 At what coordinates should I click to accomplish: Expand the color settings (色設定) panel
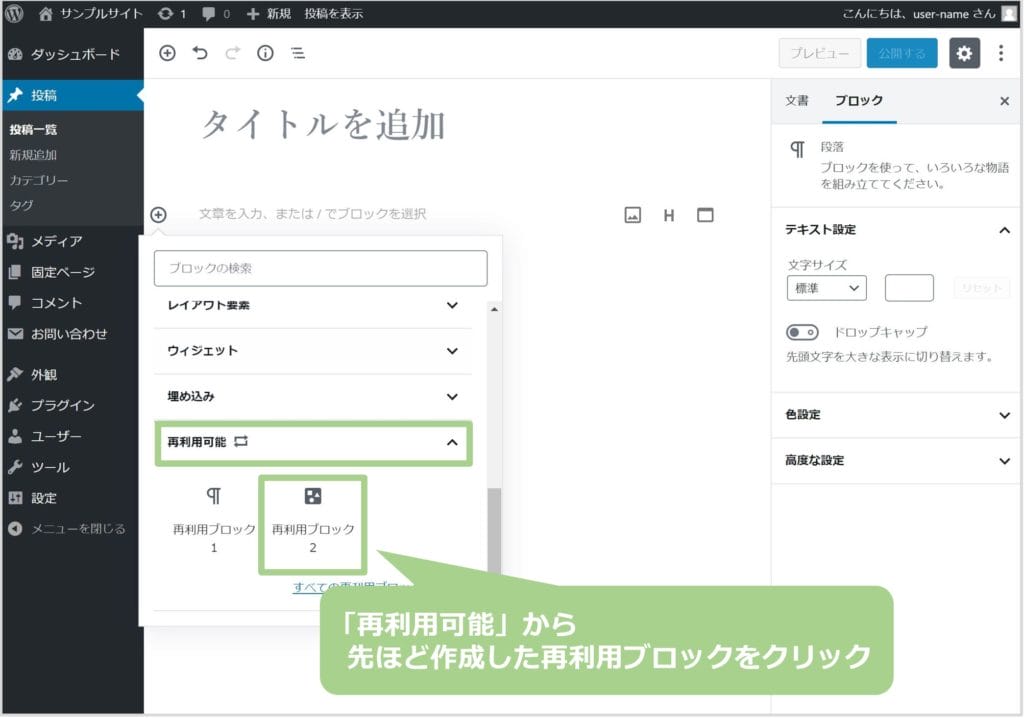pyautogui.click(x=896, y=415)
